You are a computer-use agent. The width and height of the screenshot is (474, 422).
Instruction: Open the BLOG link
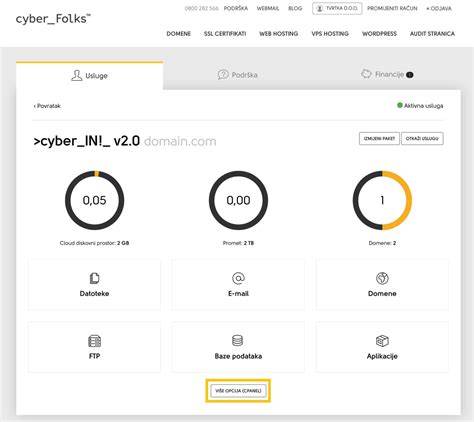[295, 8]
